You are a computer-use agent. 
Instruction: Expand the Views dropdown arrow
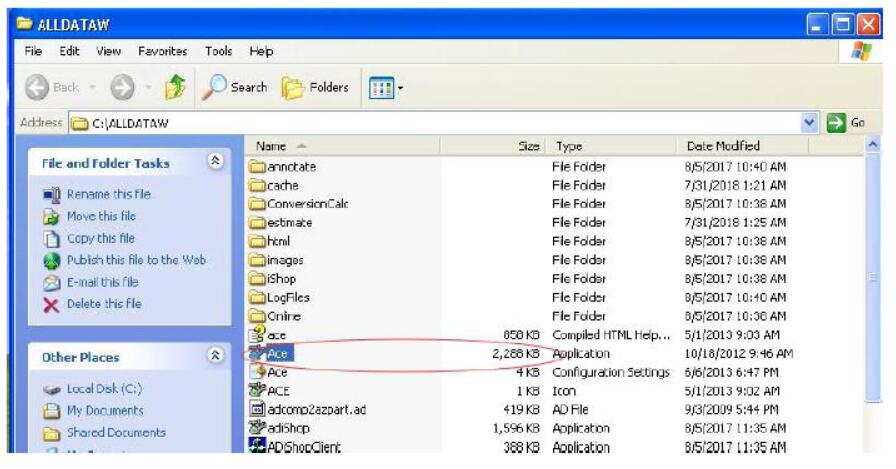[x=400, y=88]
